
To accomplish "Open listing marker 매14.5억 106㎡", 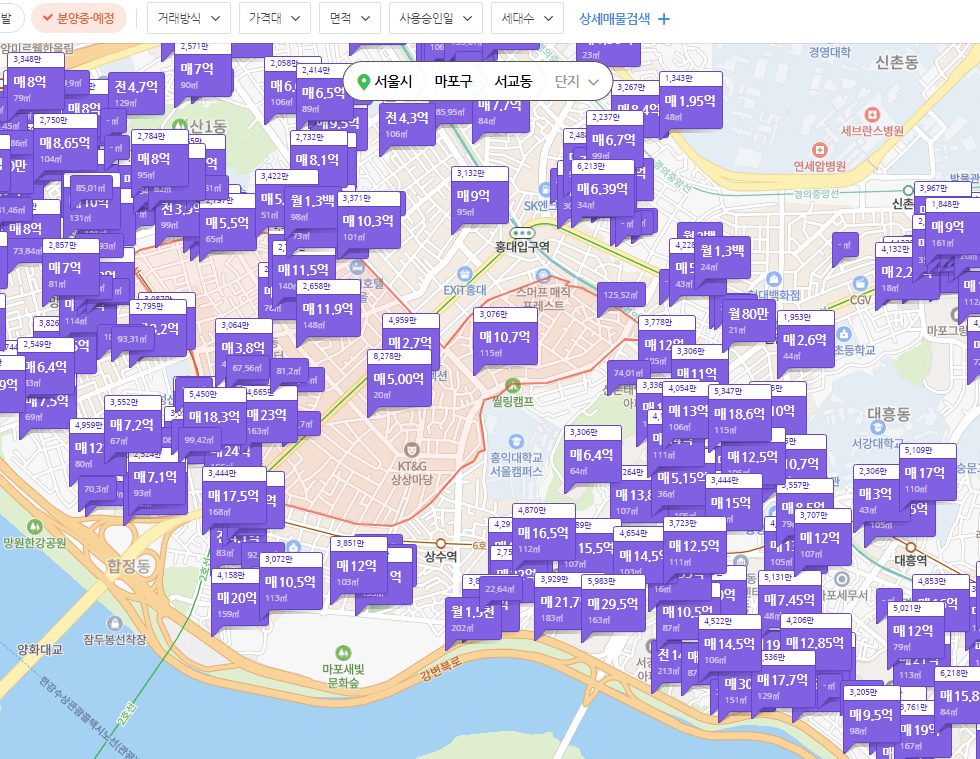I will [729, 644].
